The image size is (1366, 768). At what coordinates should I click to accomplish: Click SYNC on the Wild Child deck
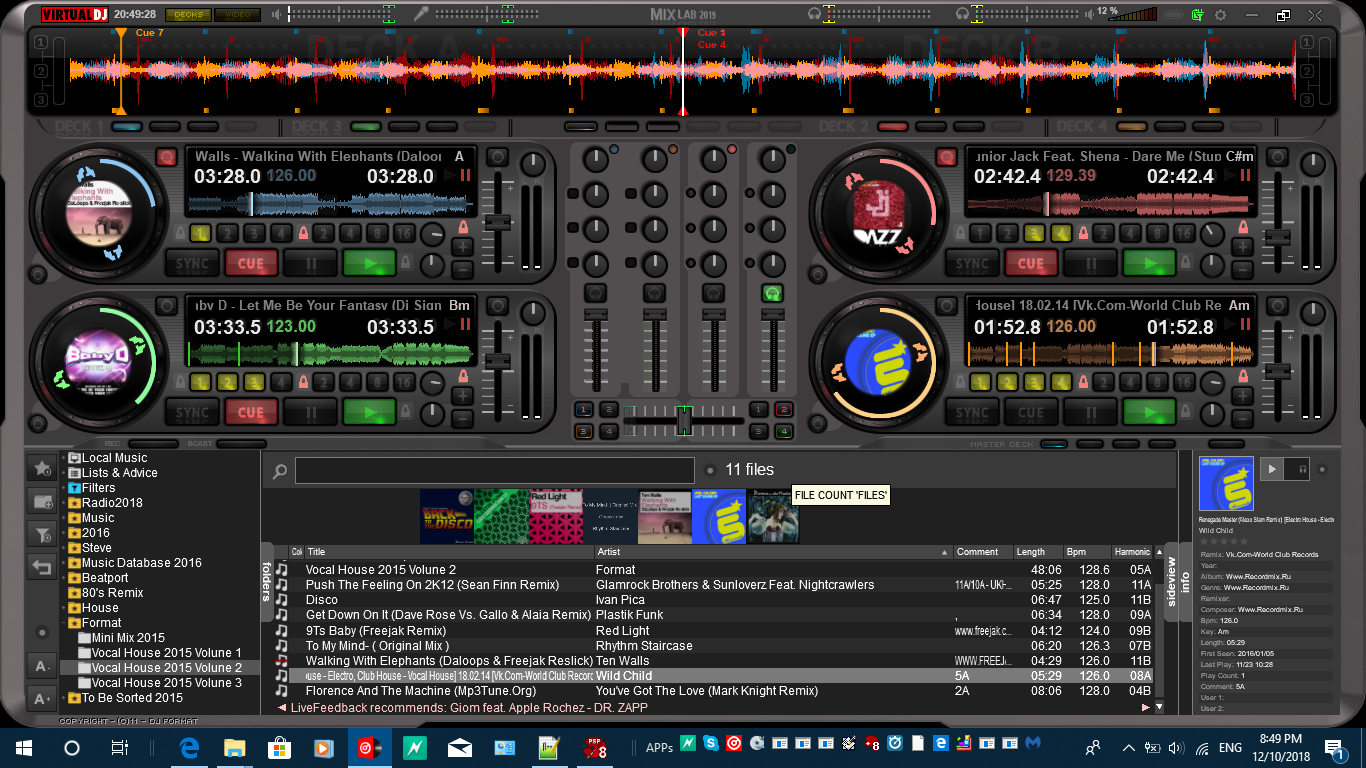pos(972,412)
